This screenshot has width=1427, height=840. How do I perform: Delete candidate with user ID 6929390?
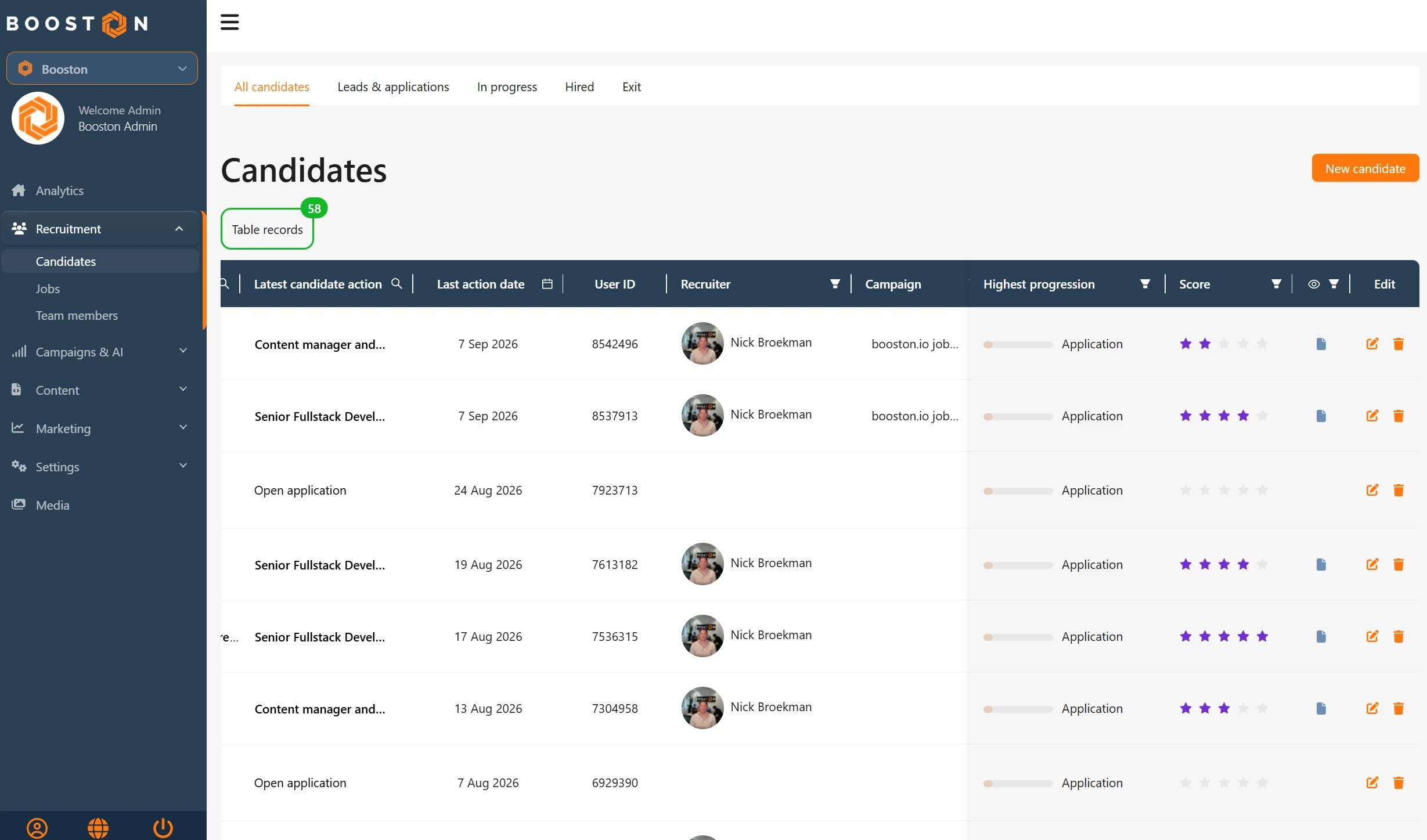click(1399, 783)
